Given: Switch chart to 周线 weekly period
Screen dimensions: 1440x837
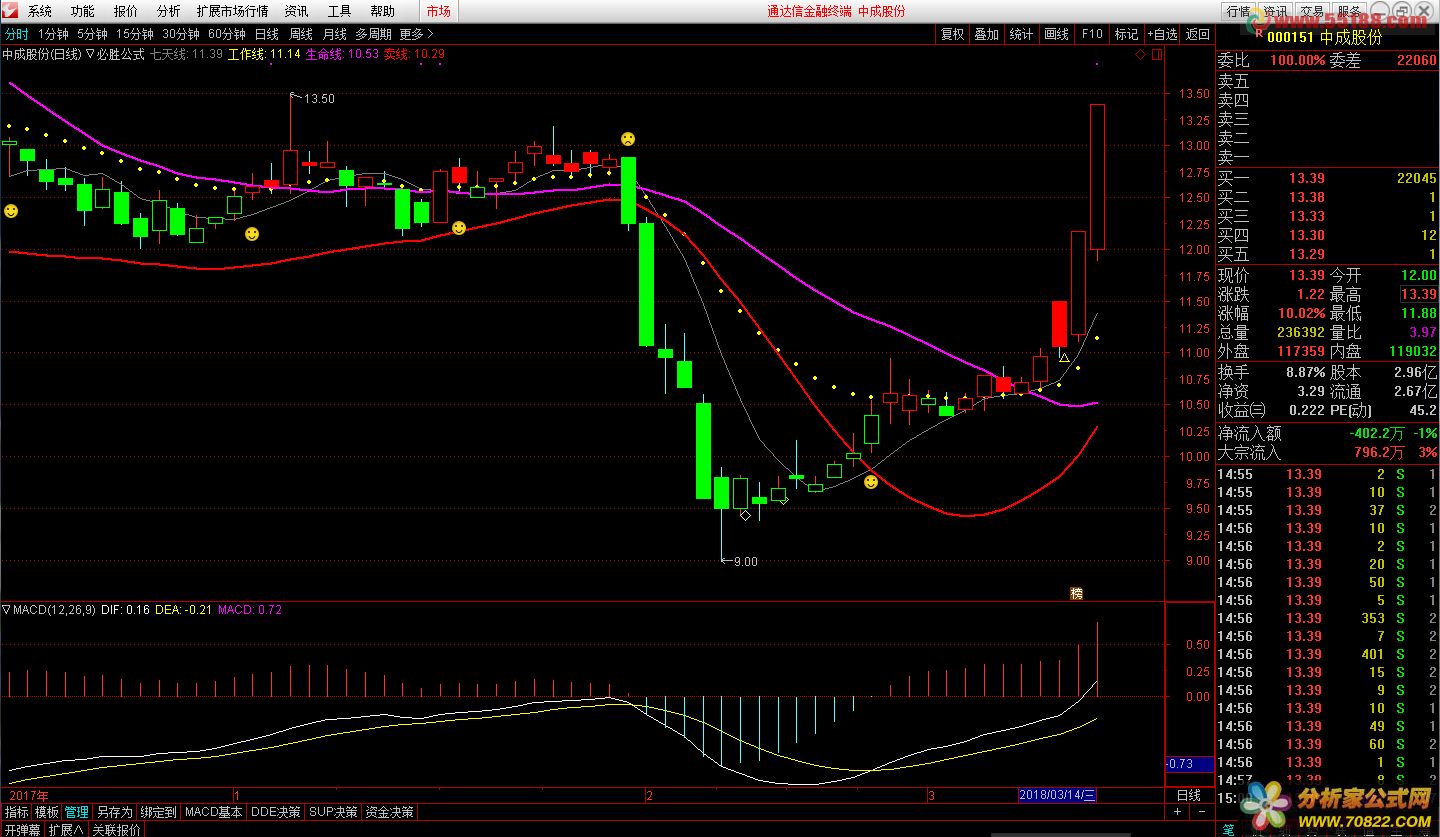Looking at the screenshot, I should click(301, 34).
